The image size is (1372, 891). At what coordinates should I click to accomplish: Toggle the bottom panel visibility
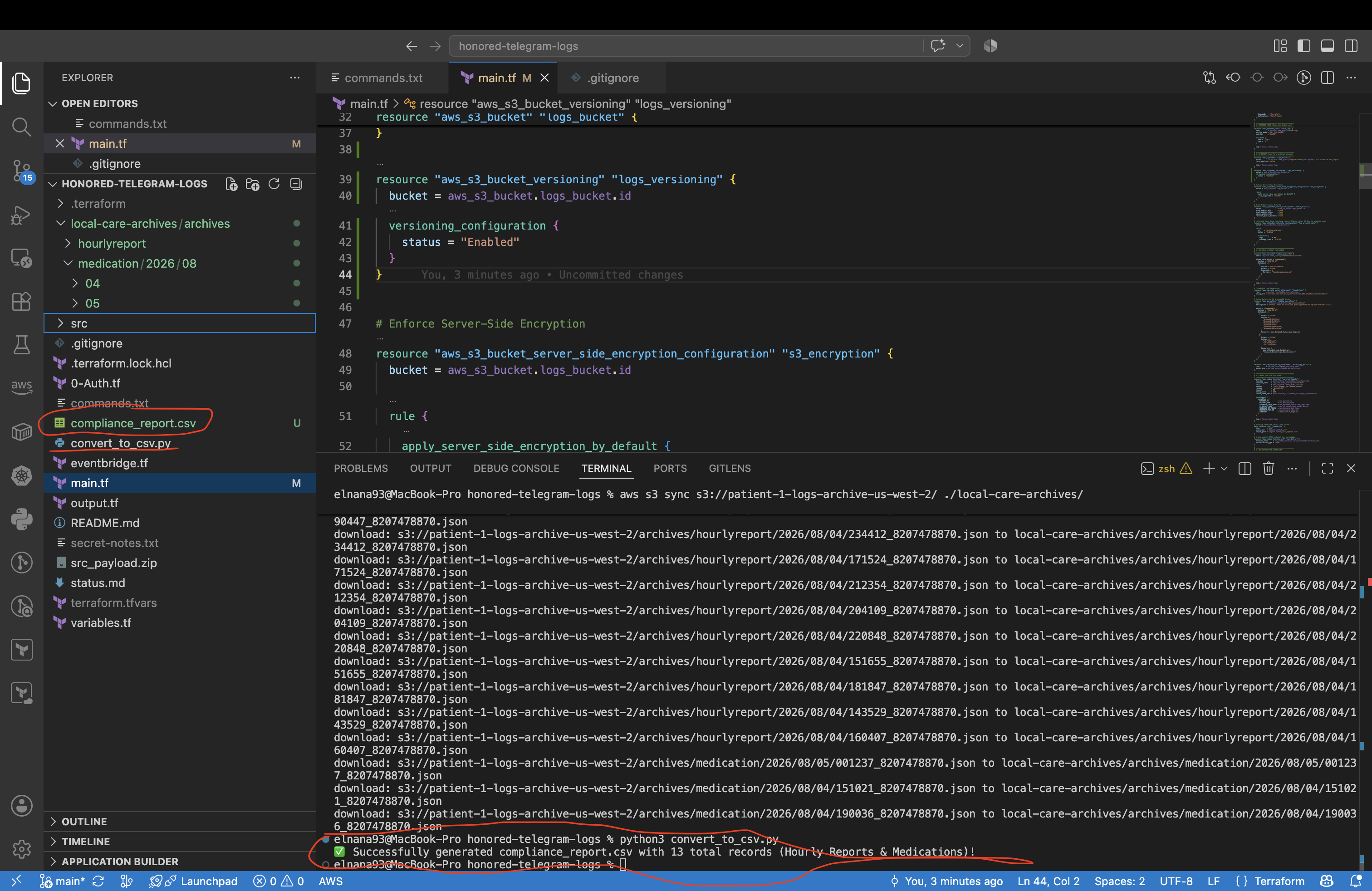(x=1327, y=45)
